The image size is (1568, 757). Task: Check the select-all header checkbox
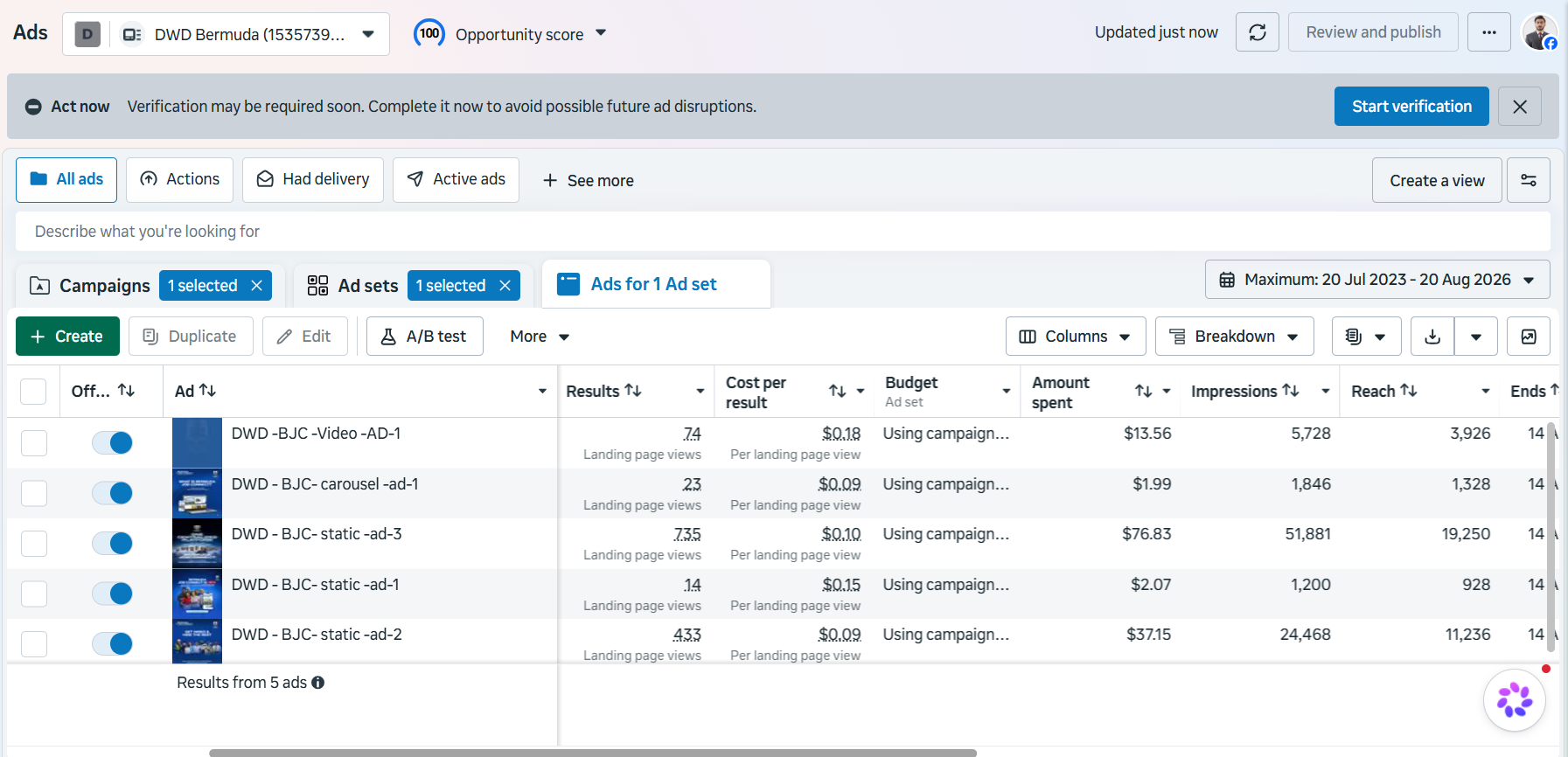click(x=33, y=392)
